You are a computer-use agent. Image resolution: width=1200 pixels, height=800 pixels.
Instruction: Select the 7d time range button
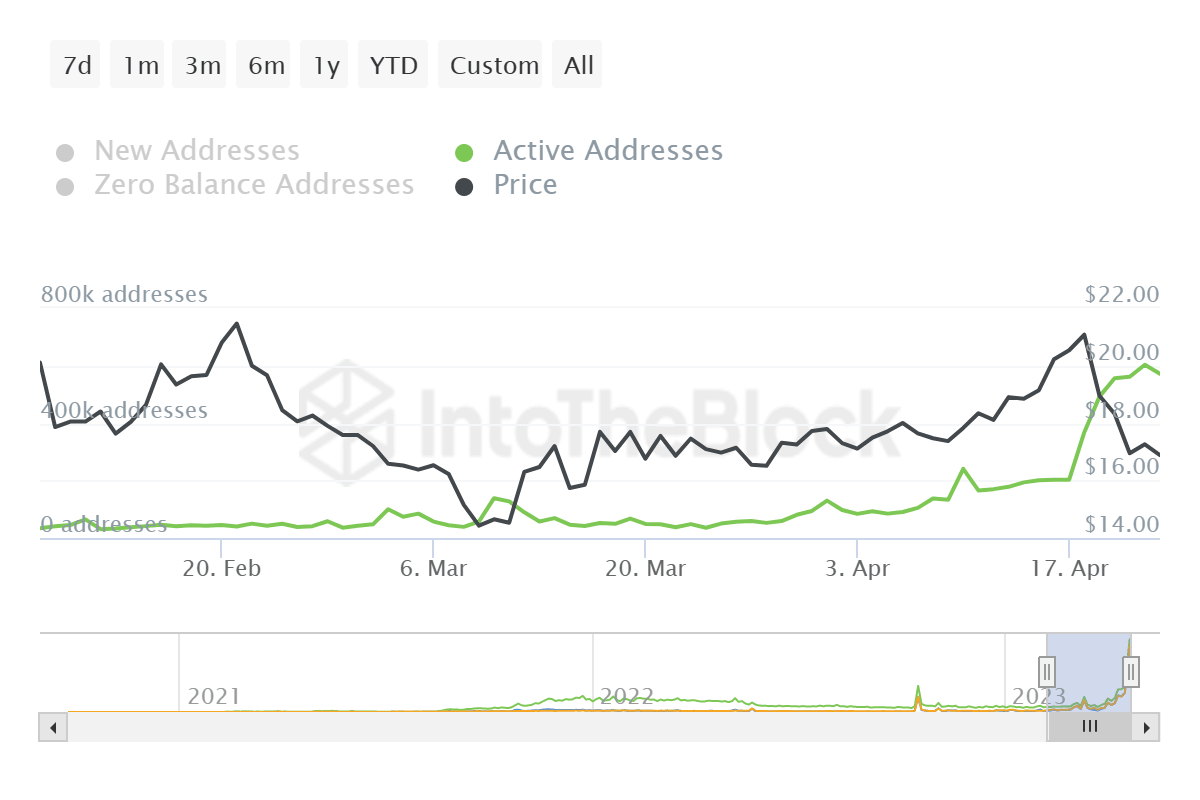(x=76, y=66)
